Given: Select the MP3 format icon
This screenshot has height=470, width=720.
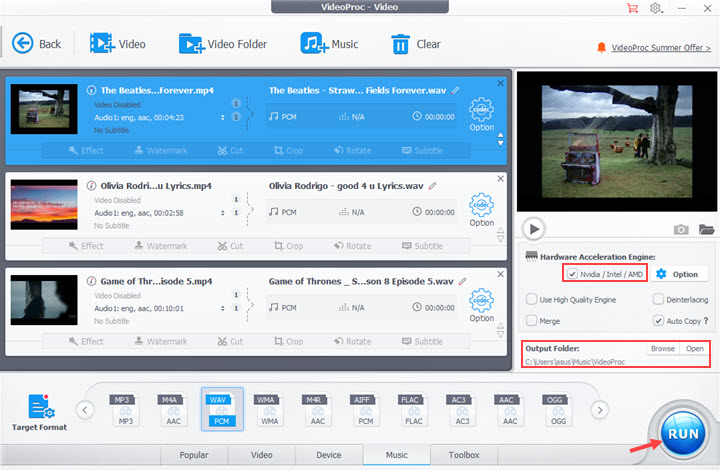Looking at the screenshot, I should (x=126, y=409).
